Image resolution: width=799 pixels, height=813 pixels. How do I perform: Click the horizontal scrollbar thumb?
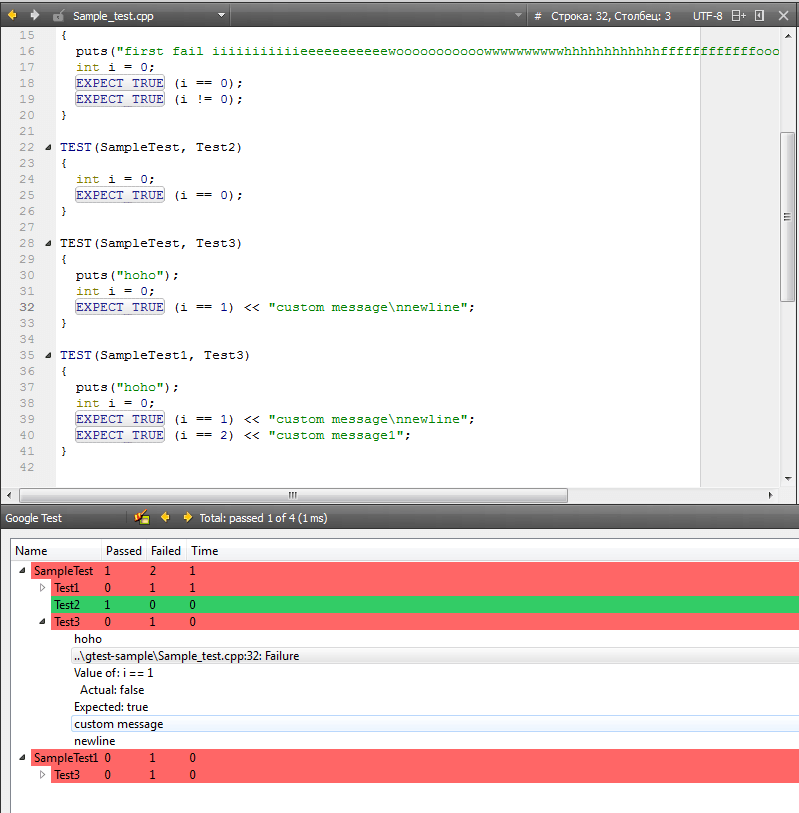coord(293,495)
